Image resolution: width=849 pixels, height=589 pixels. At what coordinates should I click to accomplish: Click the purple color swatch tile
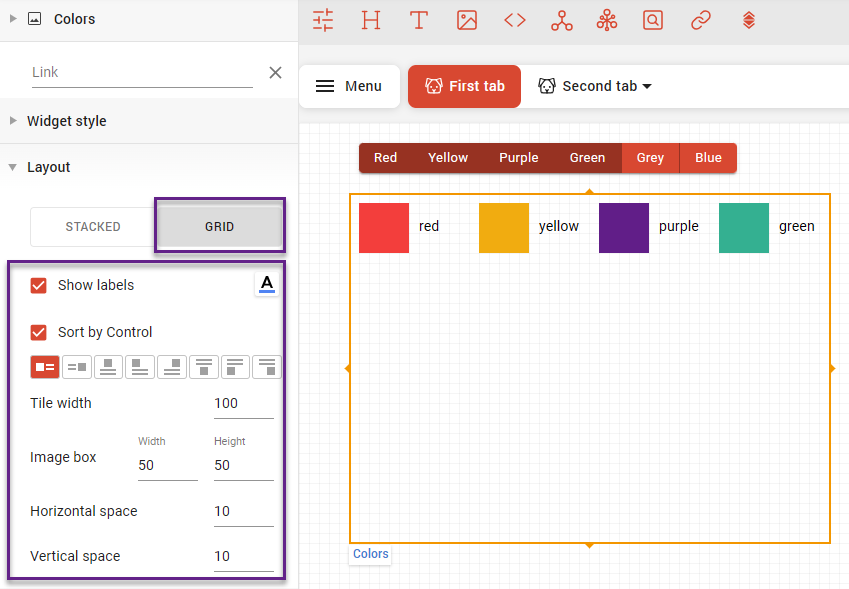pos(624,228)
